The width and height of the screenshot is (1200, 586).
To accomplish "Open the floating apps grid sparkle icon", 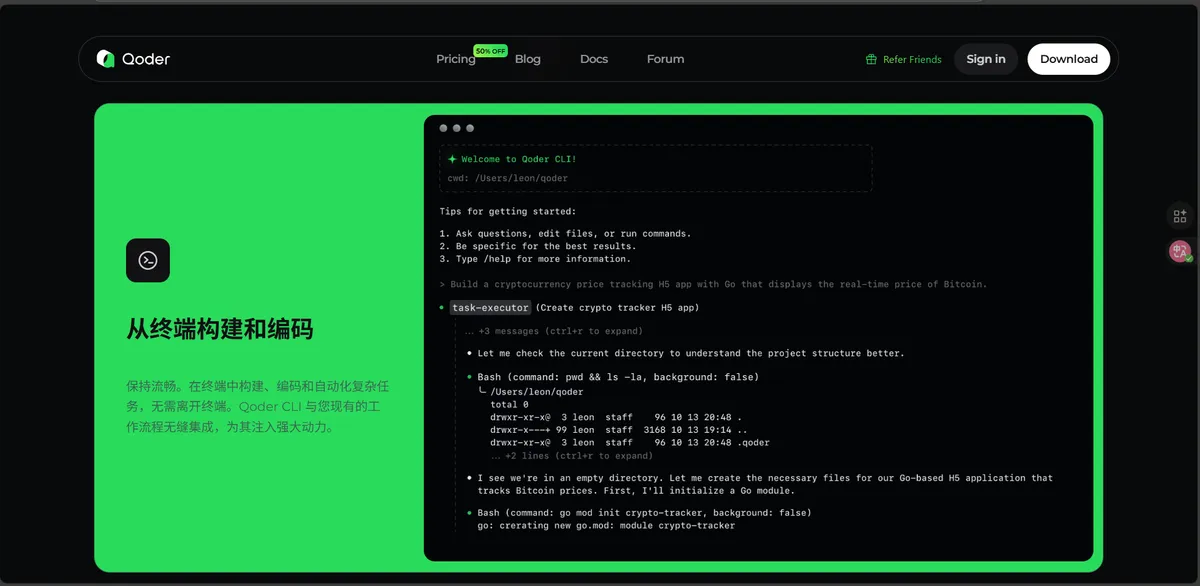I will (x=1180, y=216).
